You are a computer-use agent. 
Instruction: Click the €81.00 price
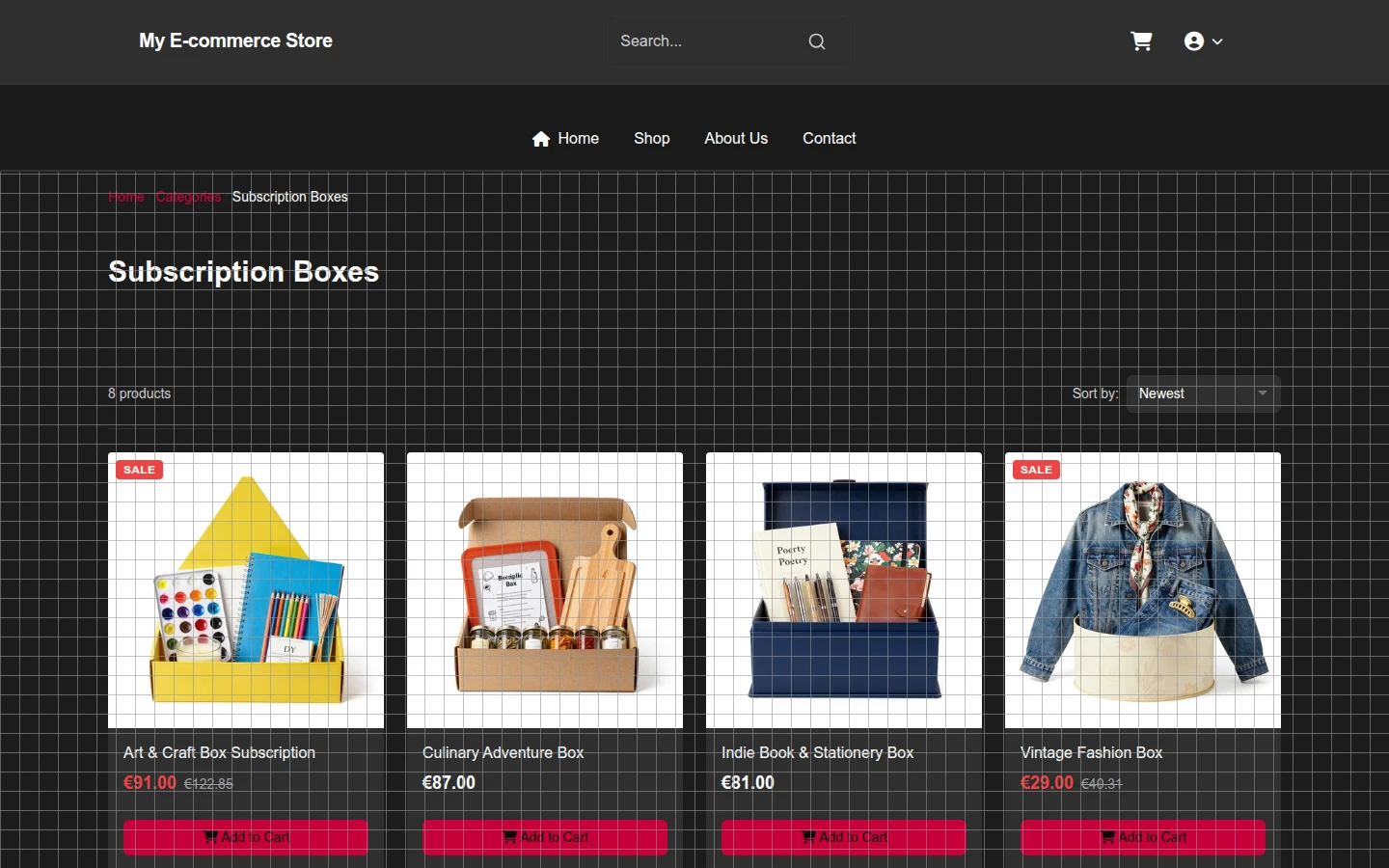coord(748,782)
